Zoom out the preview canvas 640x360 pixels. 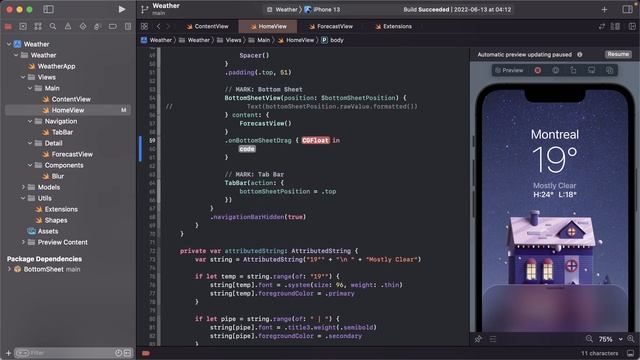(589, 339)
